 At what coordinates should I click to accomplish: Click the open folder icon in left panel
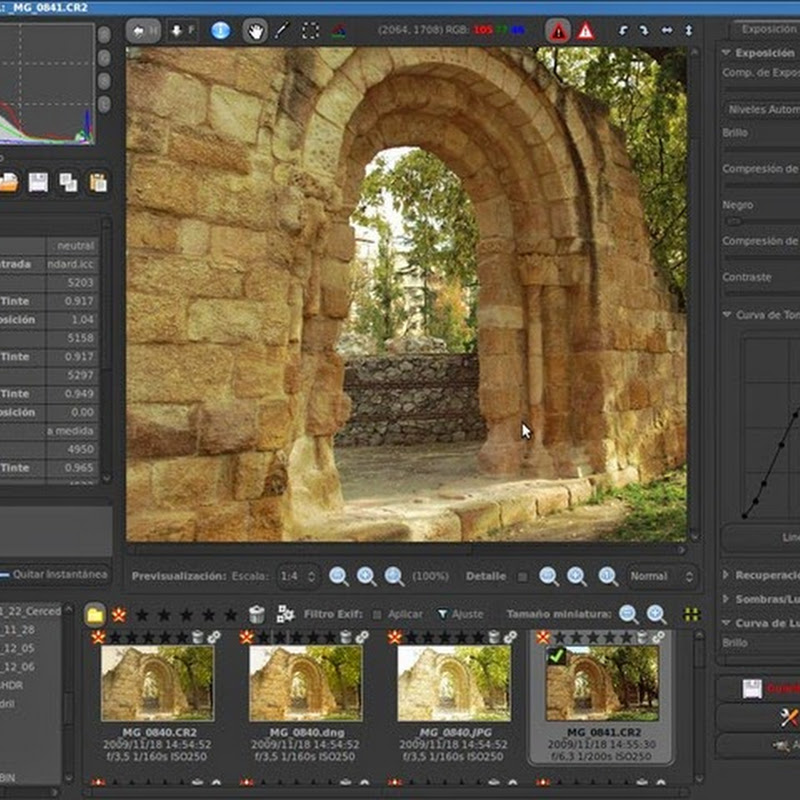pyautogui.click(x=8, y=182)
